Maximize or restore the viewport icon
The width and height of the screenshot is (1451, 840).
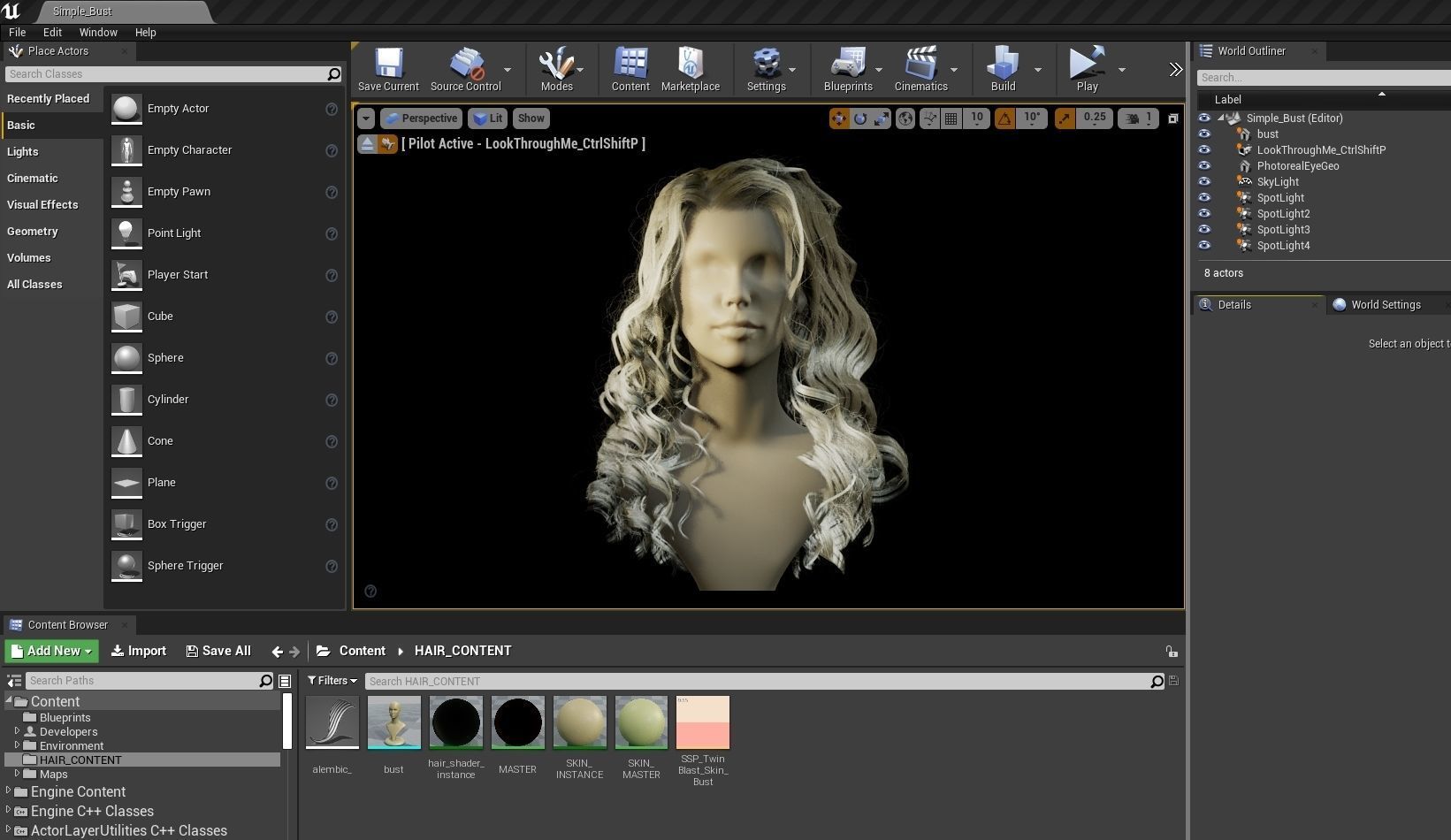[x=1173, y=118]
